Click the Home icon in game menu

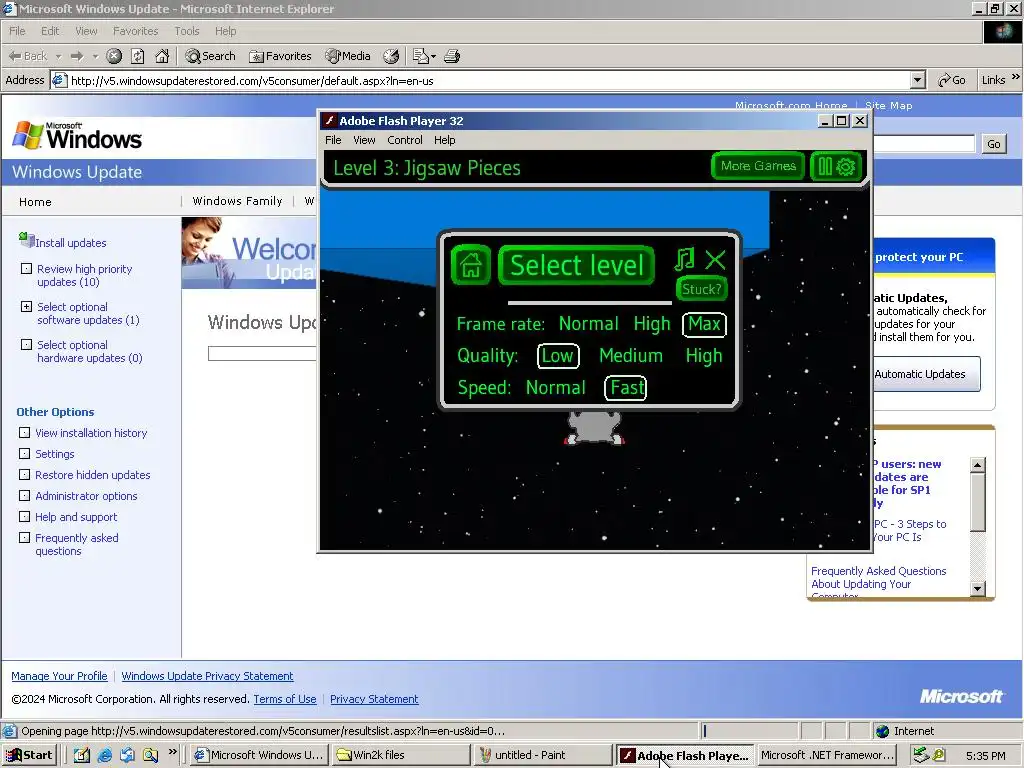tap(471, 265)
